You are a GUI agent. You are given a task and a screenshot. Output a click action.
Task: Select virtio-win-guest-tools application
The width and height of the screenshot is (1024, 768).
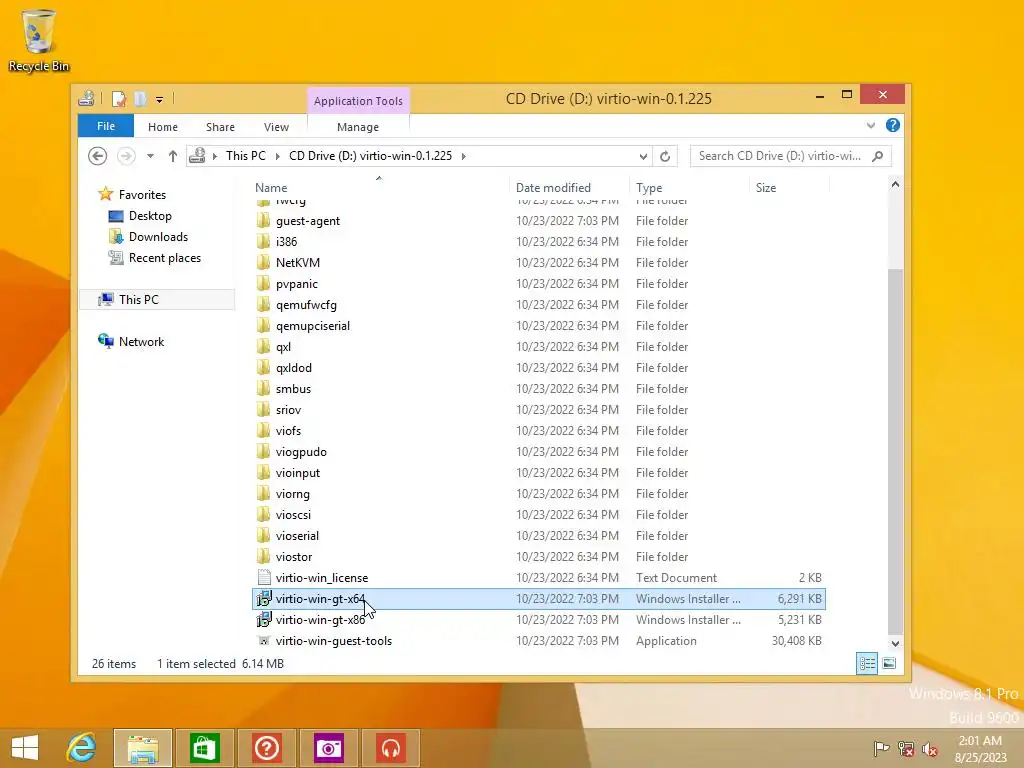(x=334, y=641)
